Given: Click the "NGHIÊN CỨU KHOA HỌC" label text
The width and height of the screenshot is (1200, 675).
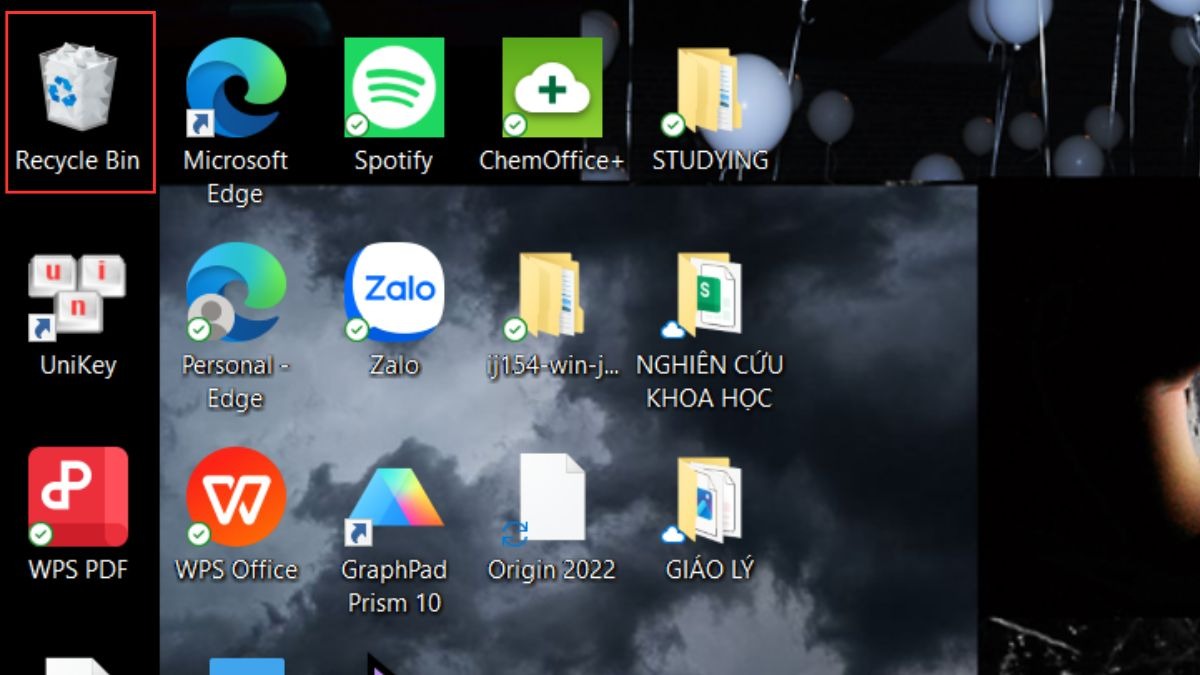Looking at the screenshot, I should pos(710,380).
